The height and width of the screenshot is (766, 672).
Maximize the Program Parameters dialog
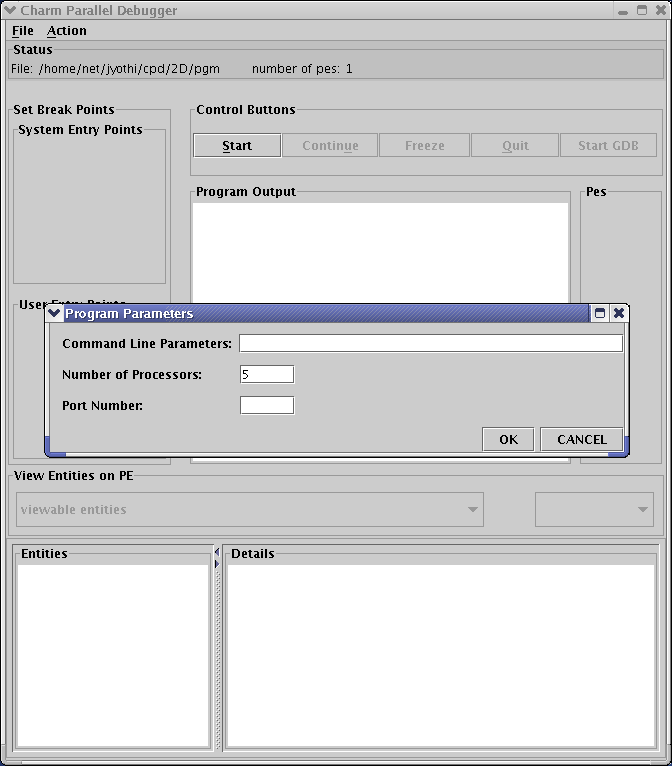pos(600,313)
